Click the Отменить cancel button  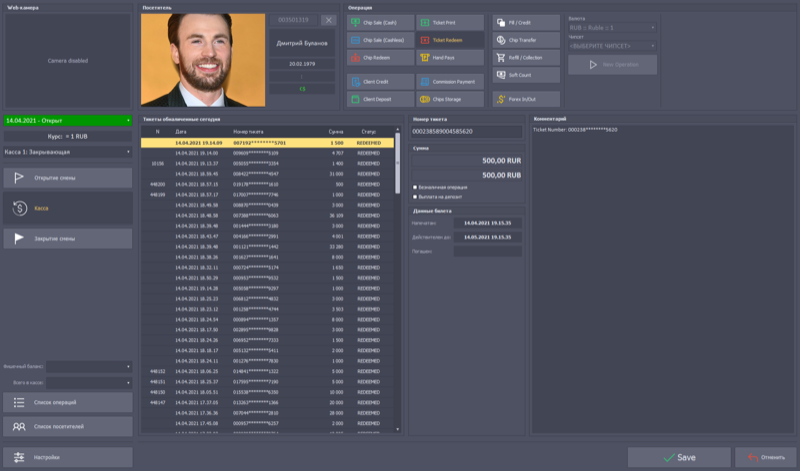click(765, 457)
